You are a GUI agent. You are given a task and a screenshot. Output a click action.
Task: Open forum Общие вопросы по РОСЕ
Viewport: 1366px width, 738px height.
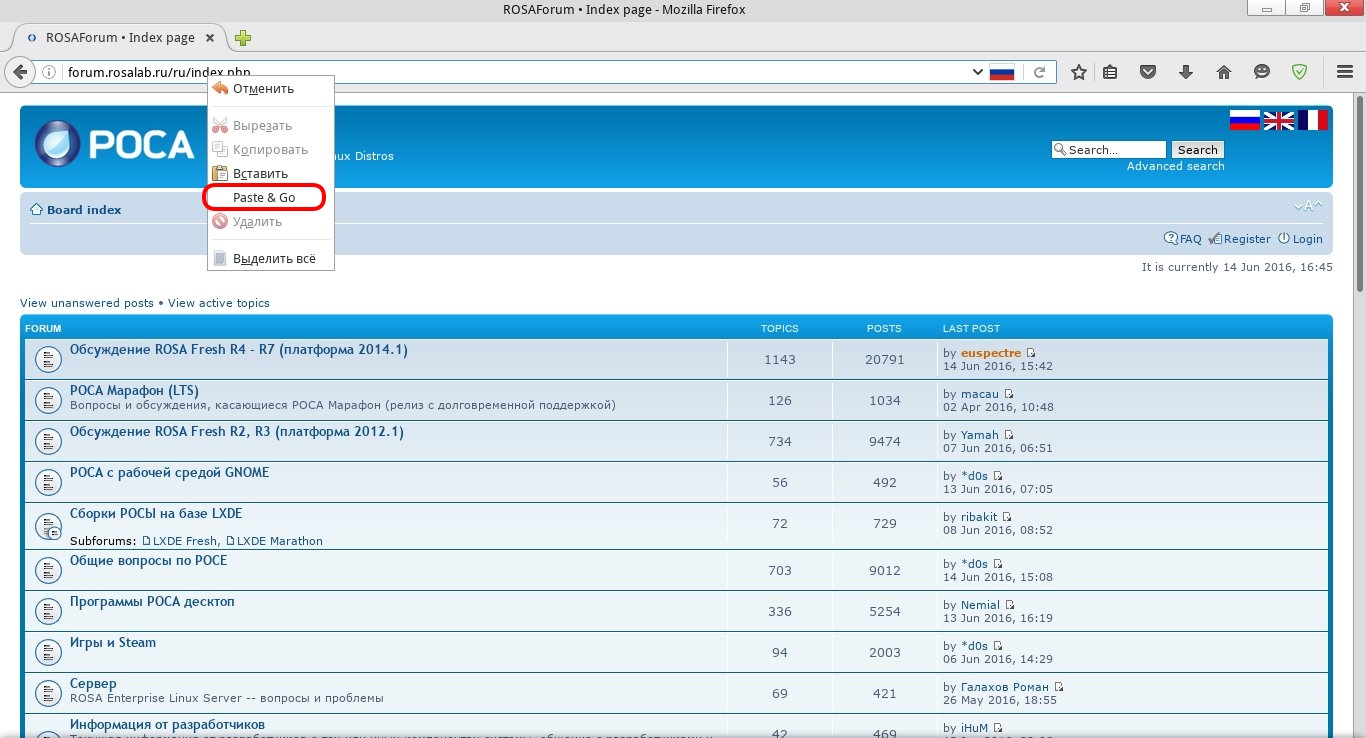(149, 561)
